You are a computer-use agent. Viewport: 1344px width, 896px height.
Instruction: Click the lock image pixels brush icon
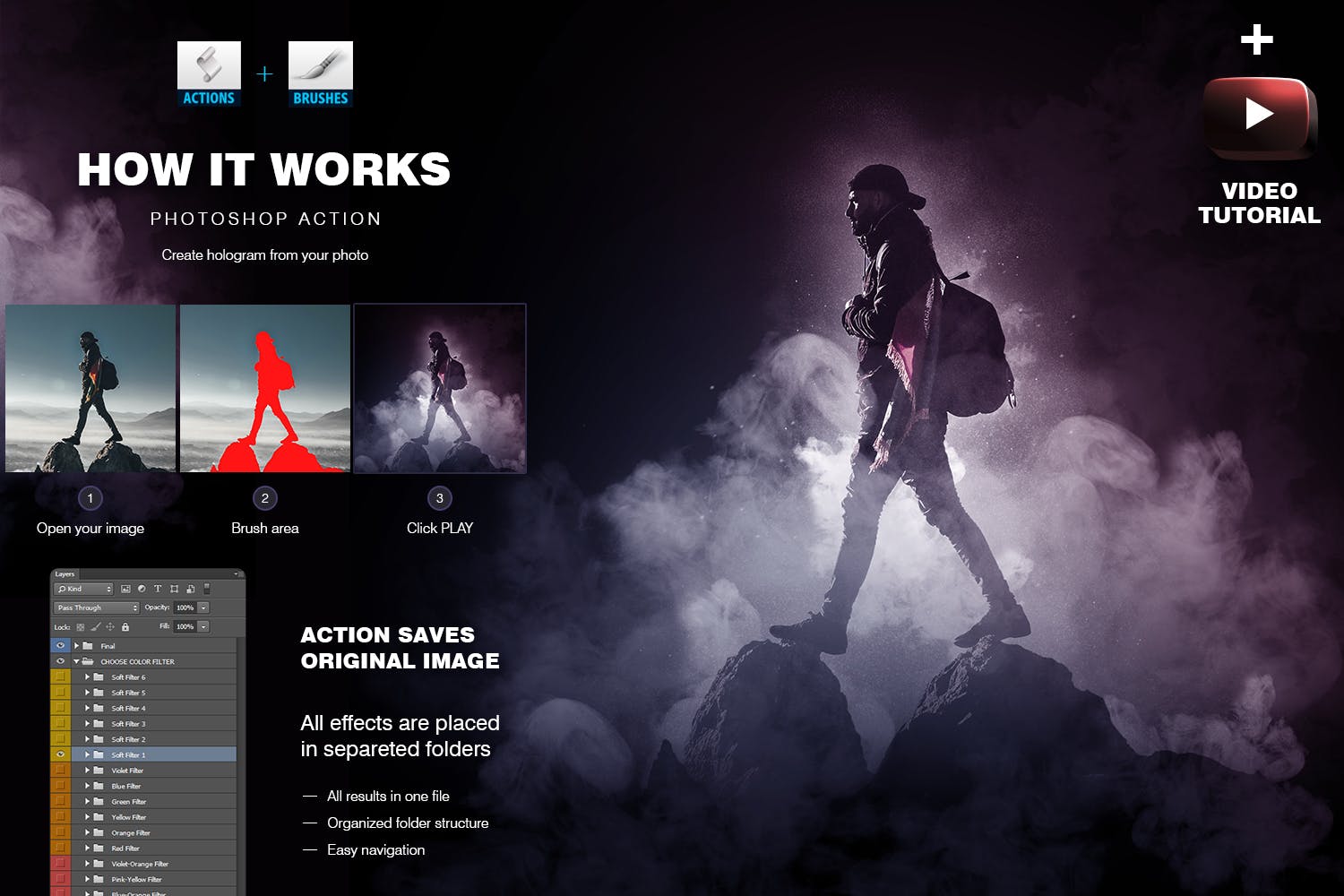tap(95, 627)
